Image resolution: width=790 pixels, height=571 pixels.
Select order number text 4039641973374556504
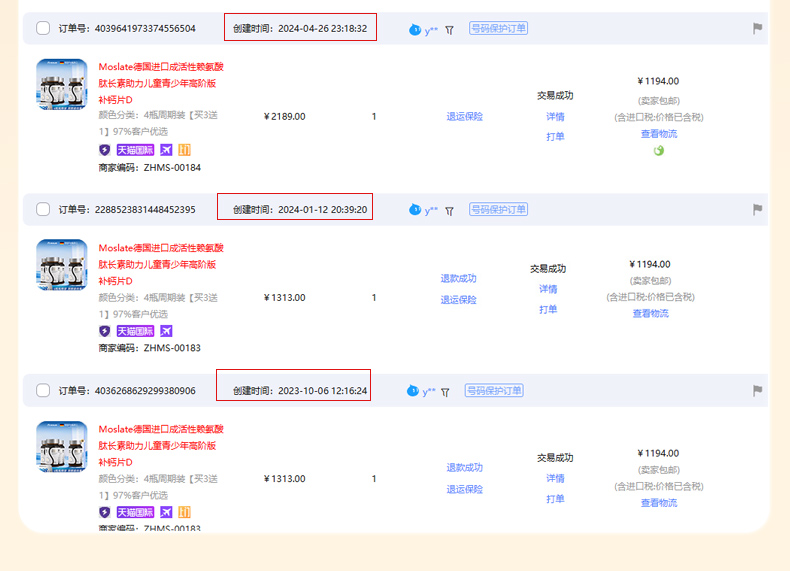(145, 29)
